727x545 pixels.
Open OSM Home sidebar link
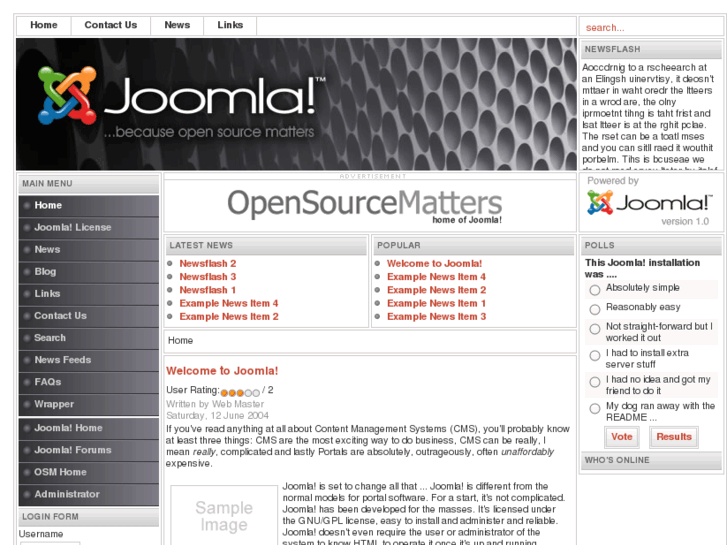(89, 472)
